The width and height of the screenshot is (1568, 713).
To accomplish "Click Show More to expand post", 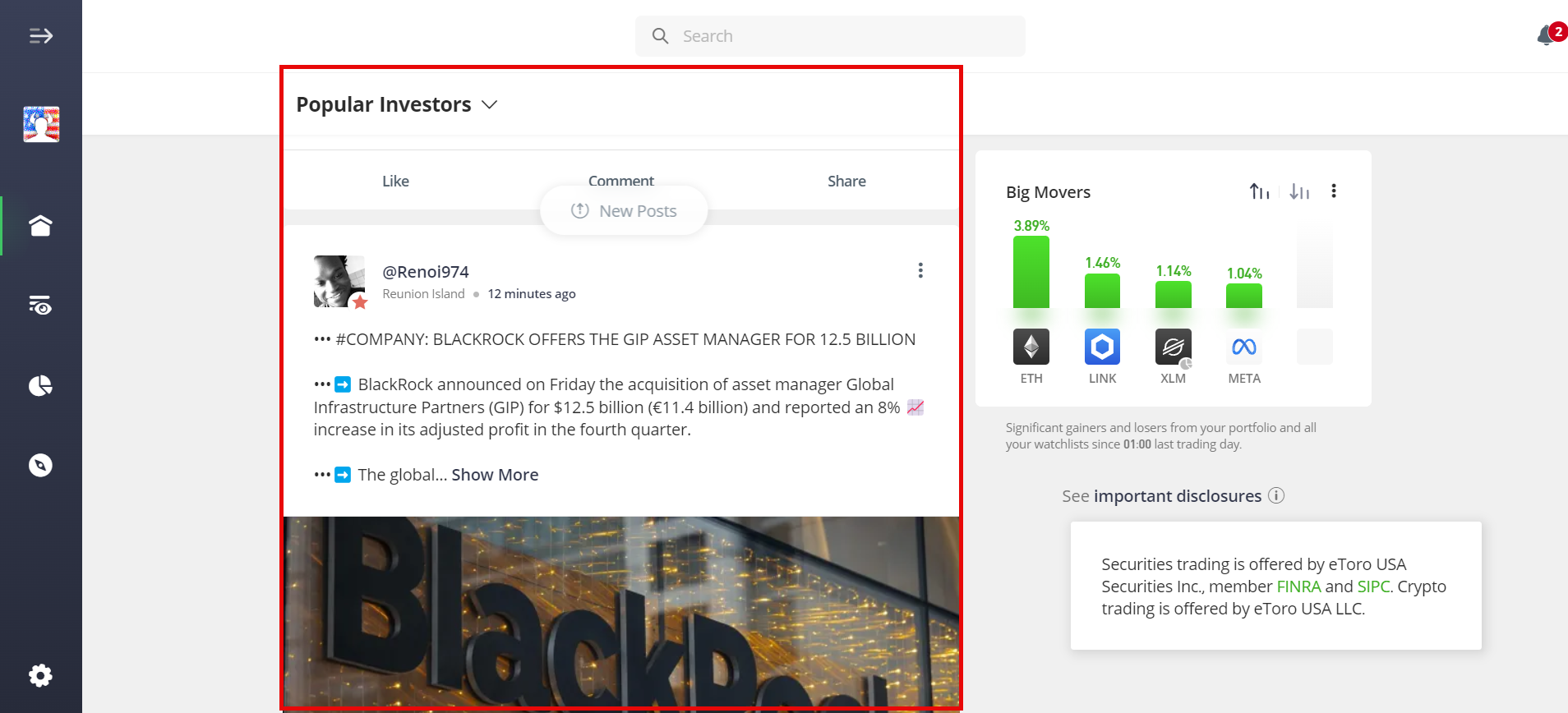I will (495, 475).
